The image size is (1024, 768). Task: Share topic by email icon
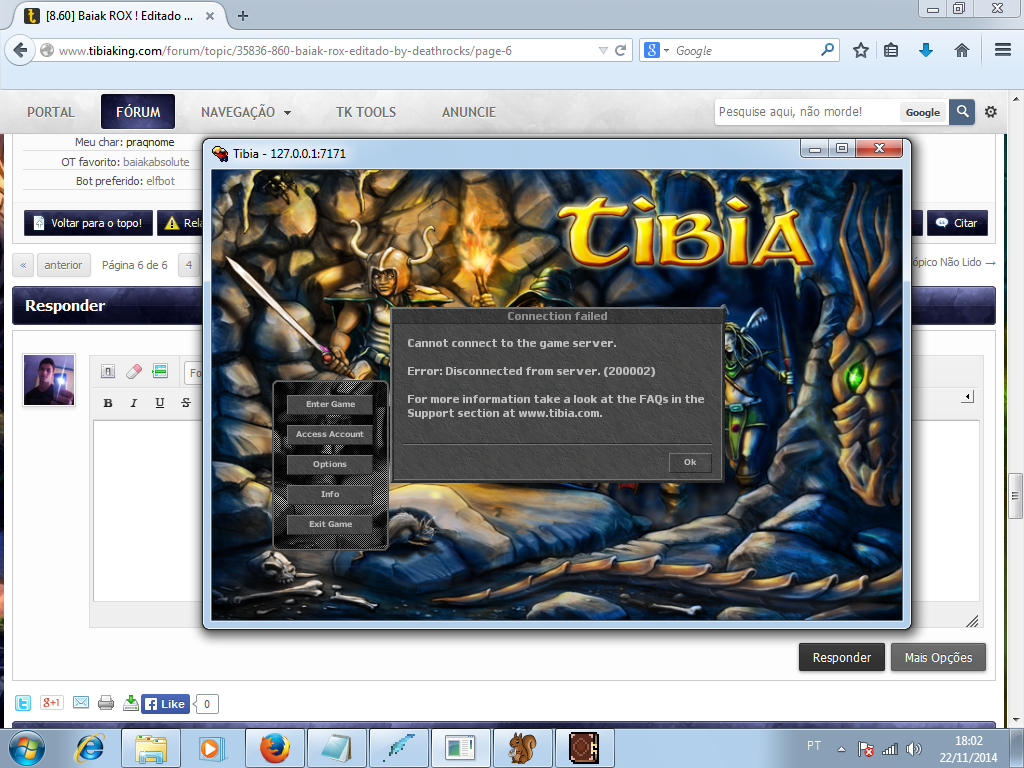(81, 703)
